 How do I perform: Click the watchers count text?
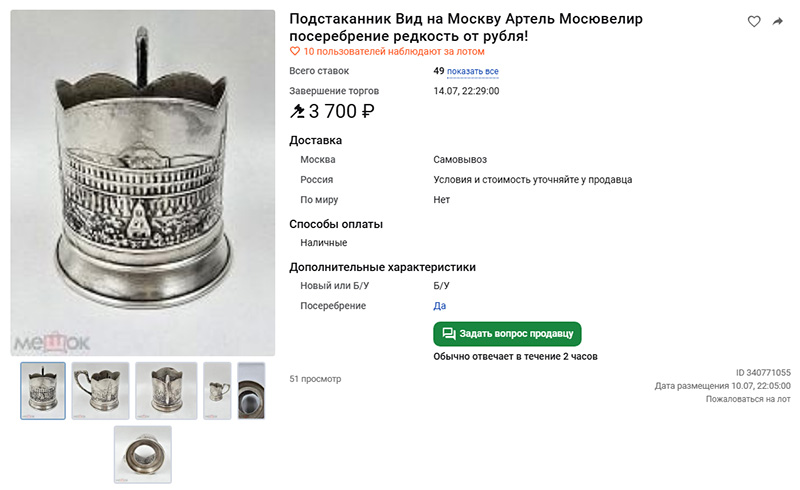click(394, 52)
